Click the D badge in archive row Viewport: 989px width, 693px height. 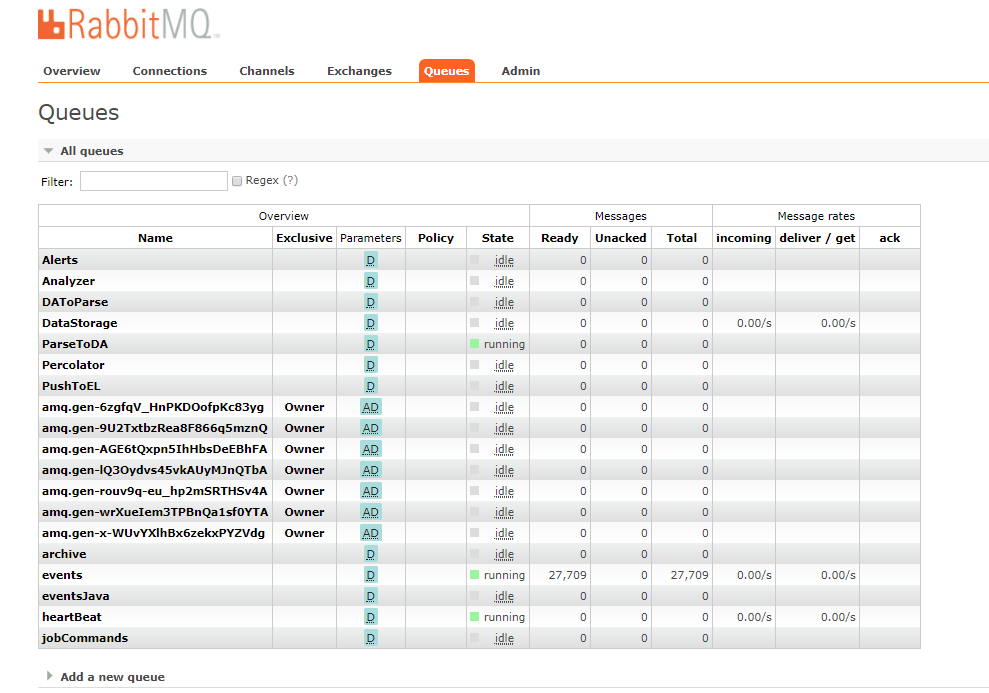371,554
